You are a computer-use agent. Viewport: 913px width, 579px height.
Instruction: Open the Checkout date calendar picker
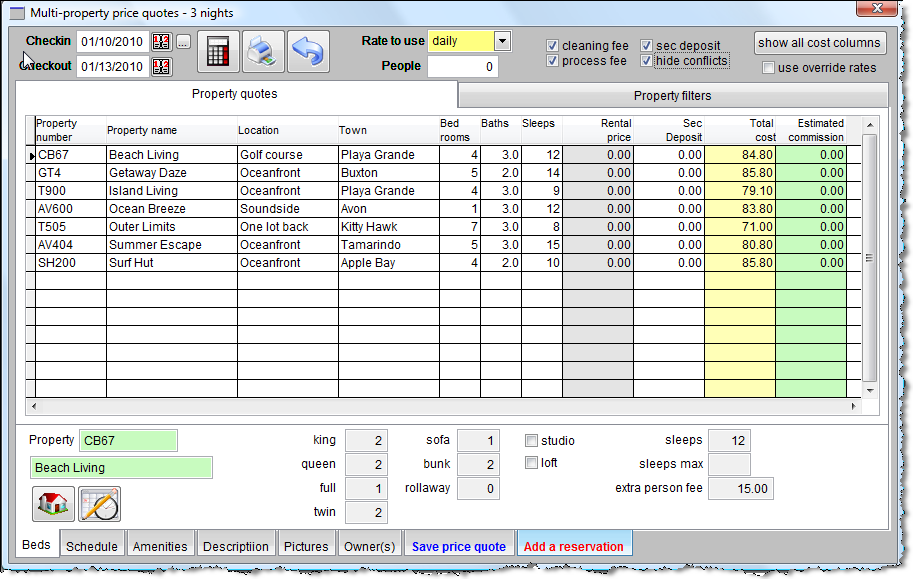(161, 66)
